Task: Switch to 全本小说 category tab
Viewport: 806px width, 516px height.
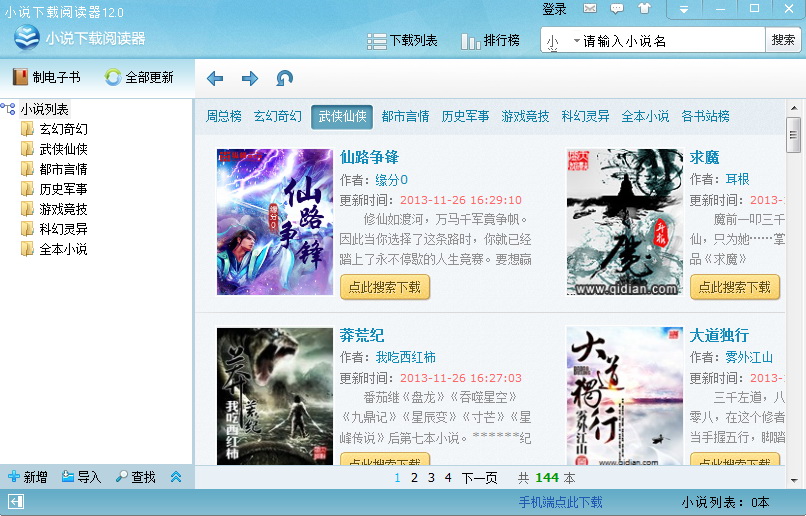Action: (645, 116)
